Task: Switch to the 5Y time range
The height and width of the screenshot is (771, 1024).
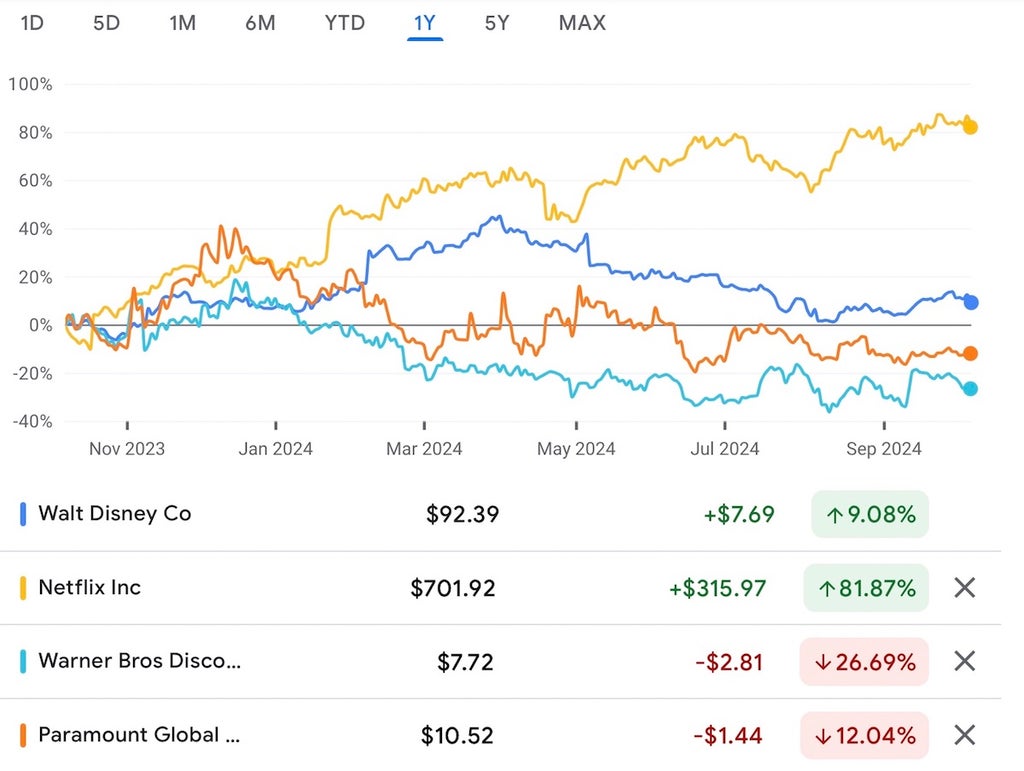Action: click(496, 23)
